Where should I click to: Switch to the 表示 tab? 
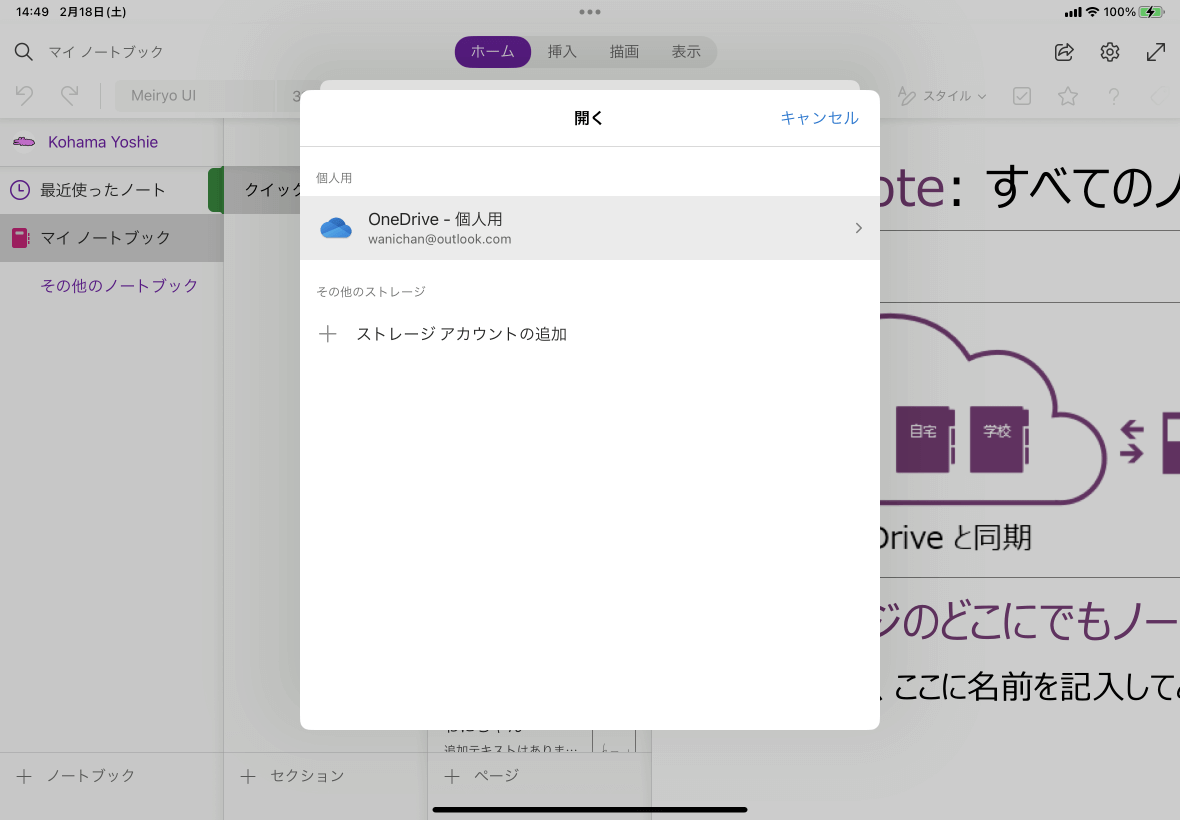click(x=686, y=52)
